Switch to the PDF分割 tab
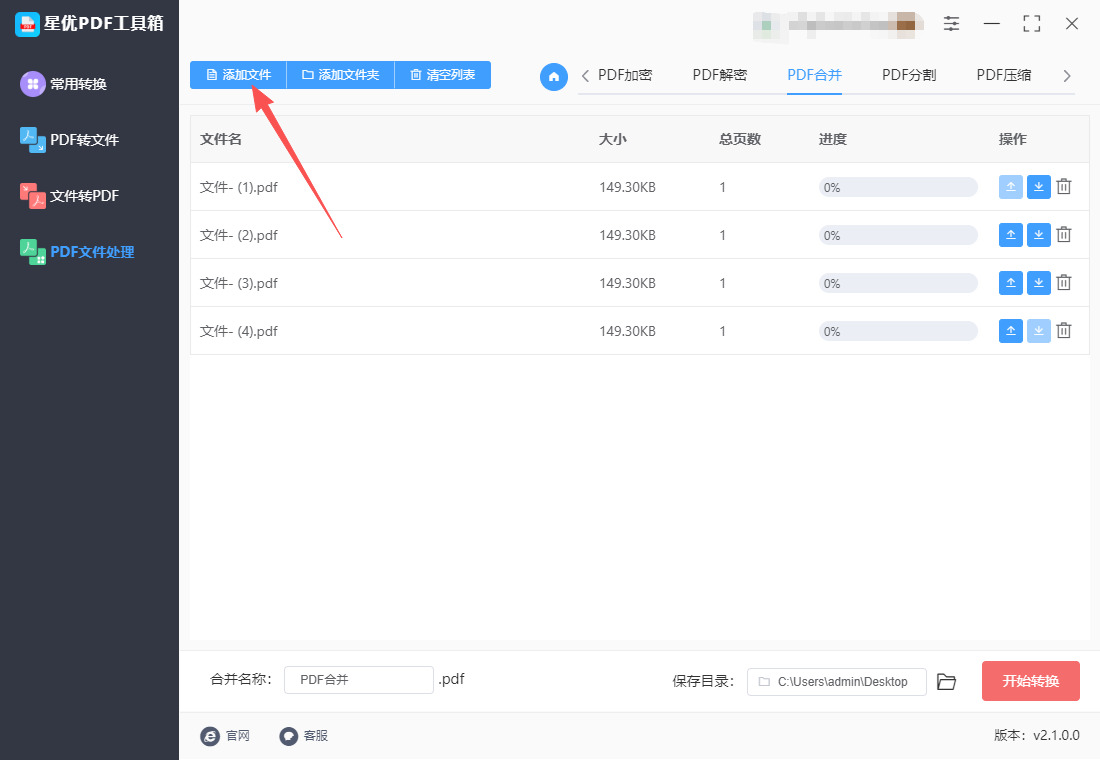 [909, 75]
